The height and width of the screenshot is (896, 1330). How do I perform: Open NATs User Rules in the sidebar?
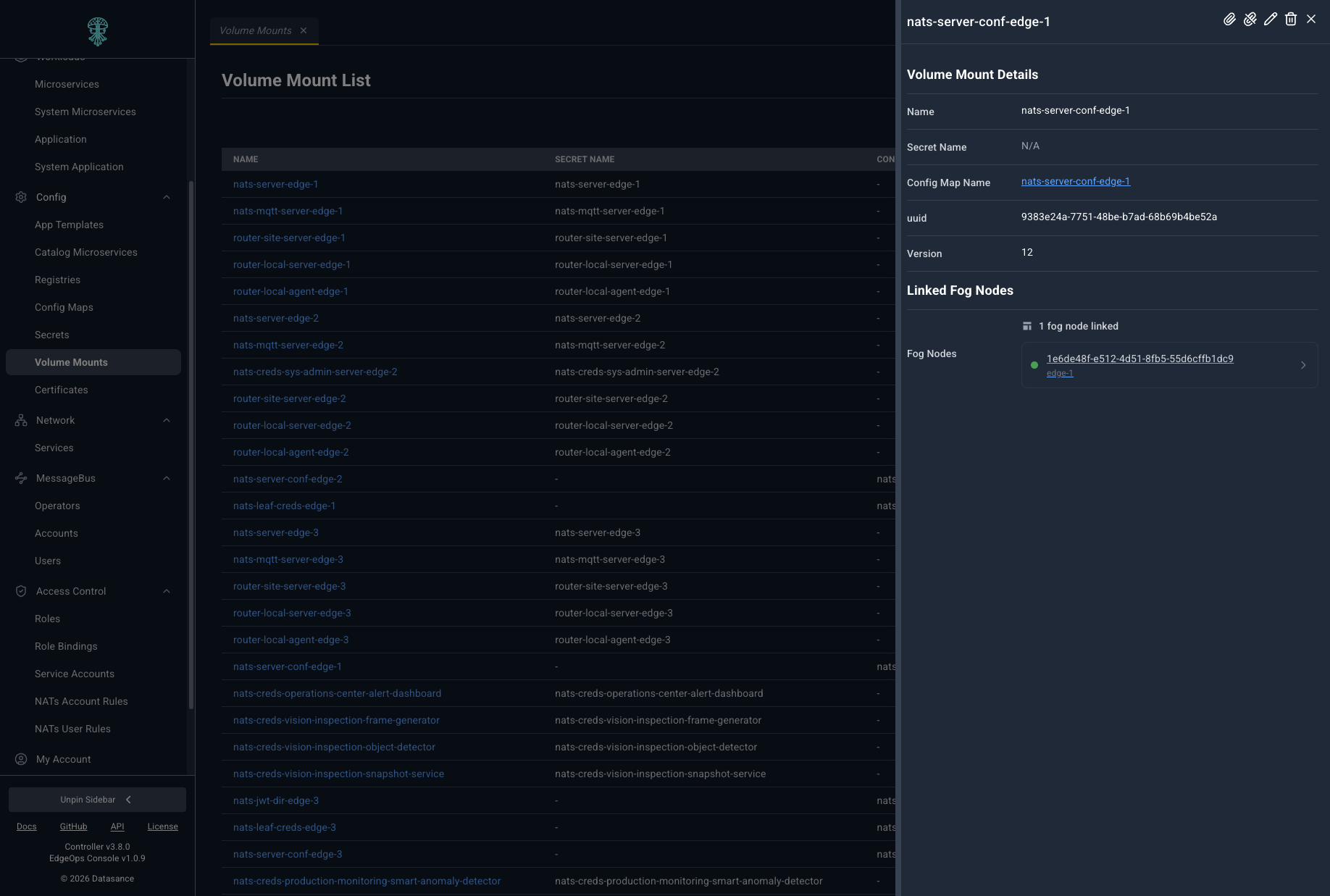point(72,729)
